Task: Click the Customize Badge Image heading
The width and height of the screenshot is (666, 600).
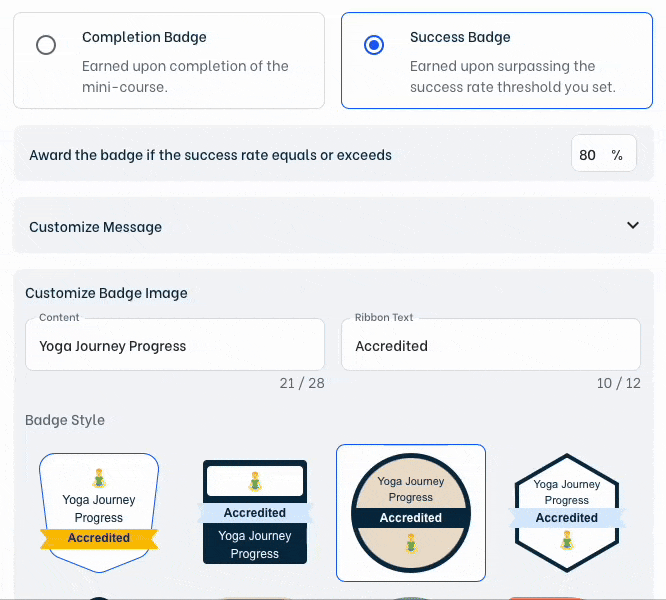Action: pos(106,293)
